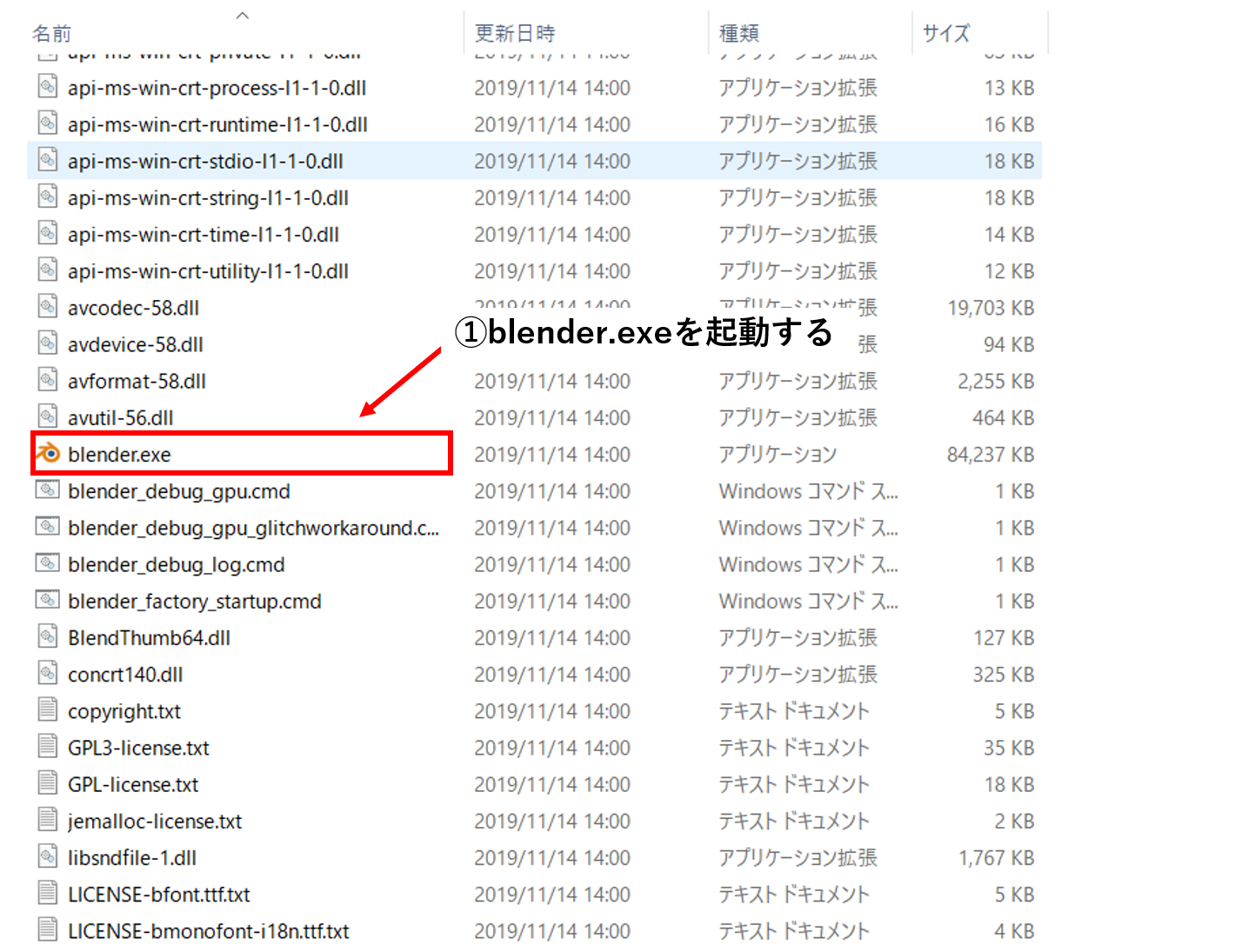Click the 94 KB size value

point(1009,344)
